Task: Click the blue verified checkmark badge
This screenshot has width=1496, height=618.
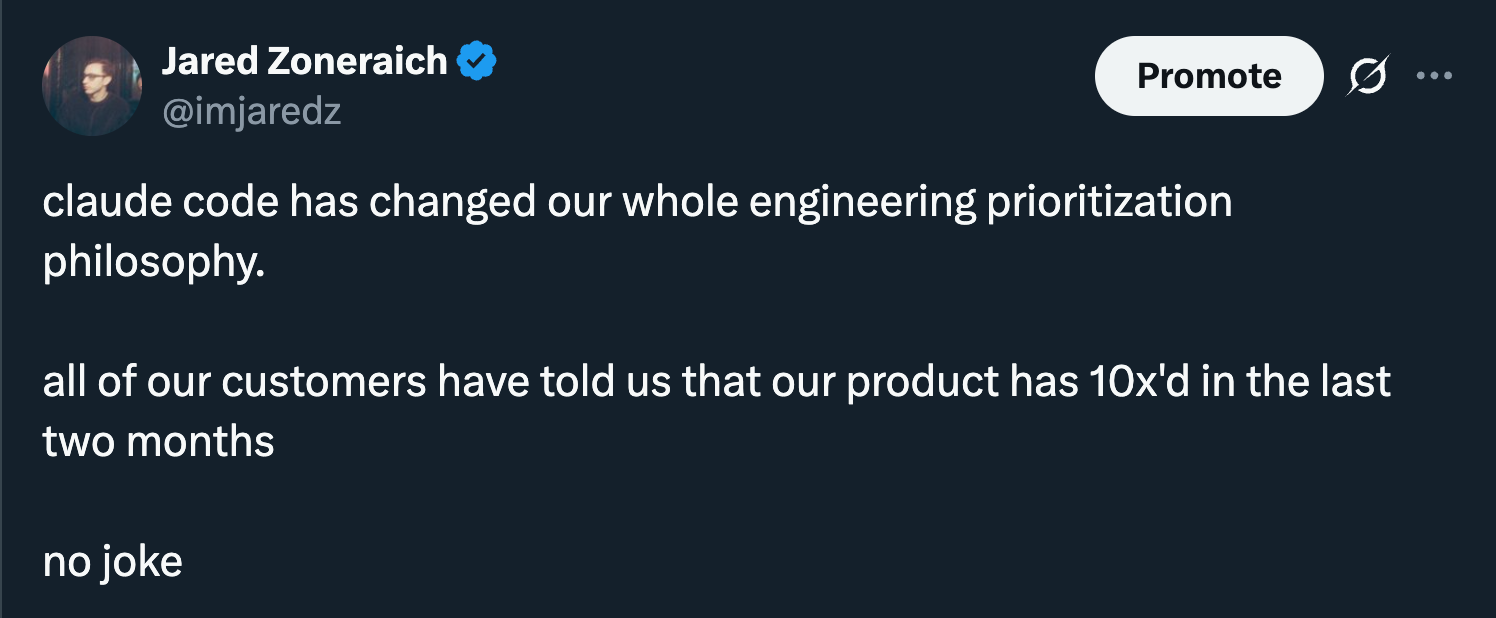Action: (477, 62)
